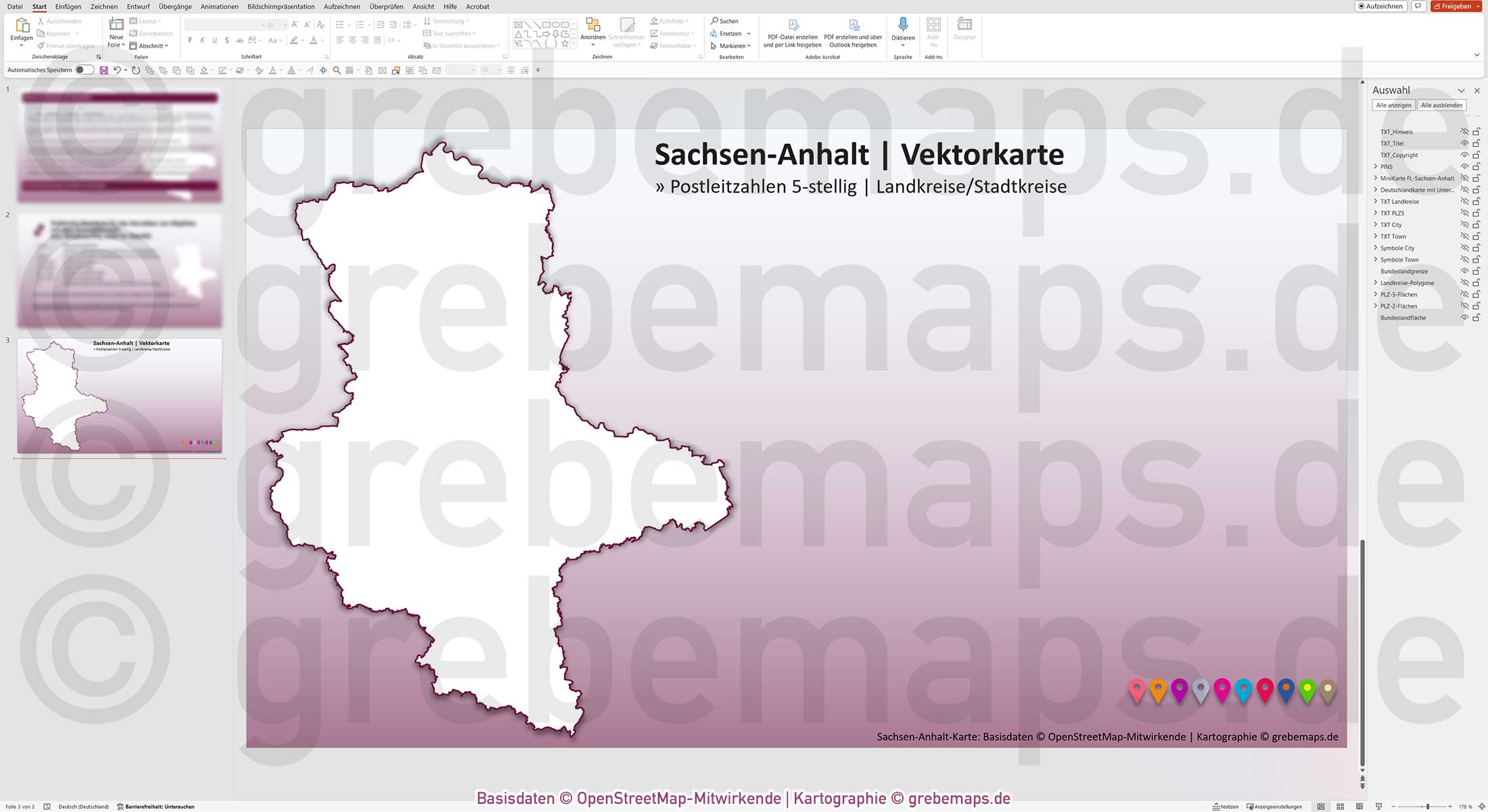Image resolution: width=1488 pixels, height=812 pixels.
Task: Open the Hilfe menu
Action: (449, 6)
